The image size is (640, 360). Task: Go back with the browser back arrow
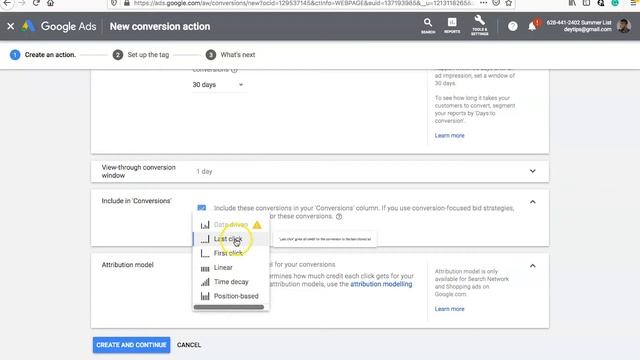(x=7, y=3)
